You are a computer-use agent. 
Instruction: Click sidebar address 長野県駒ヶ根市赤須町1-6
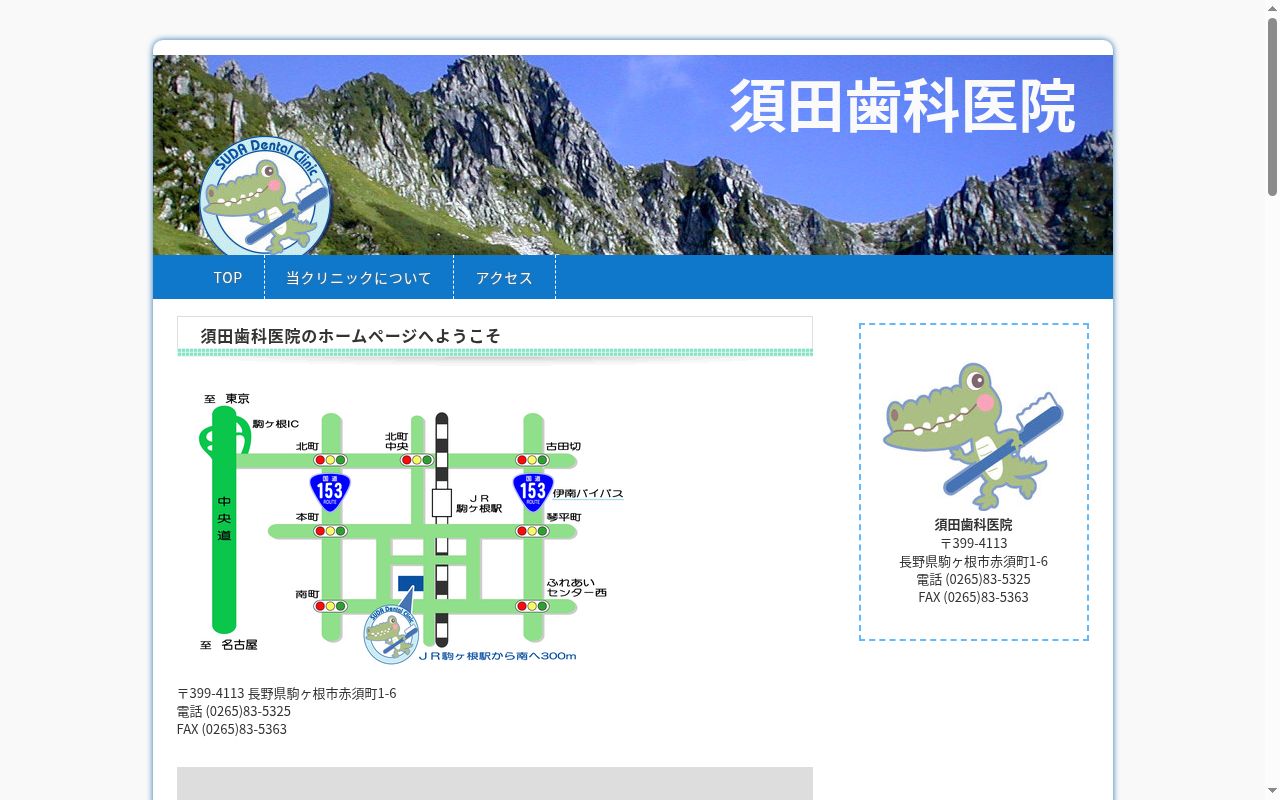(x=973, y=561)
